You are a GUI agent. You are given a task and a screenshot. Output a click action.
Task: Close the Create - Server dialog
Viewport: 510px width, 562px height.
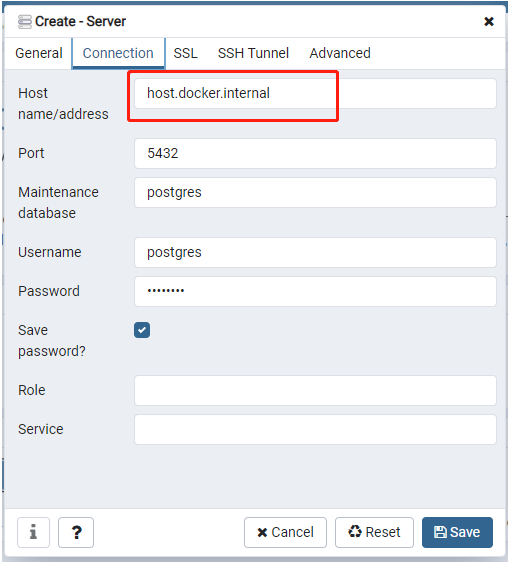489,22
